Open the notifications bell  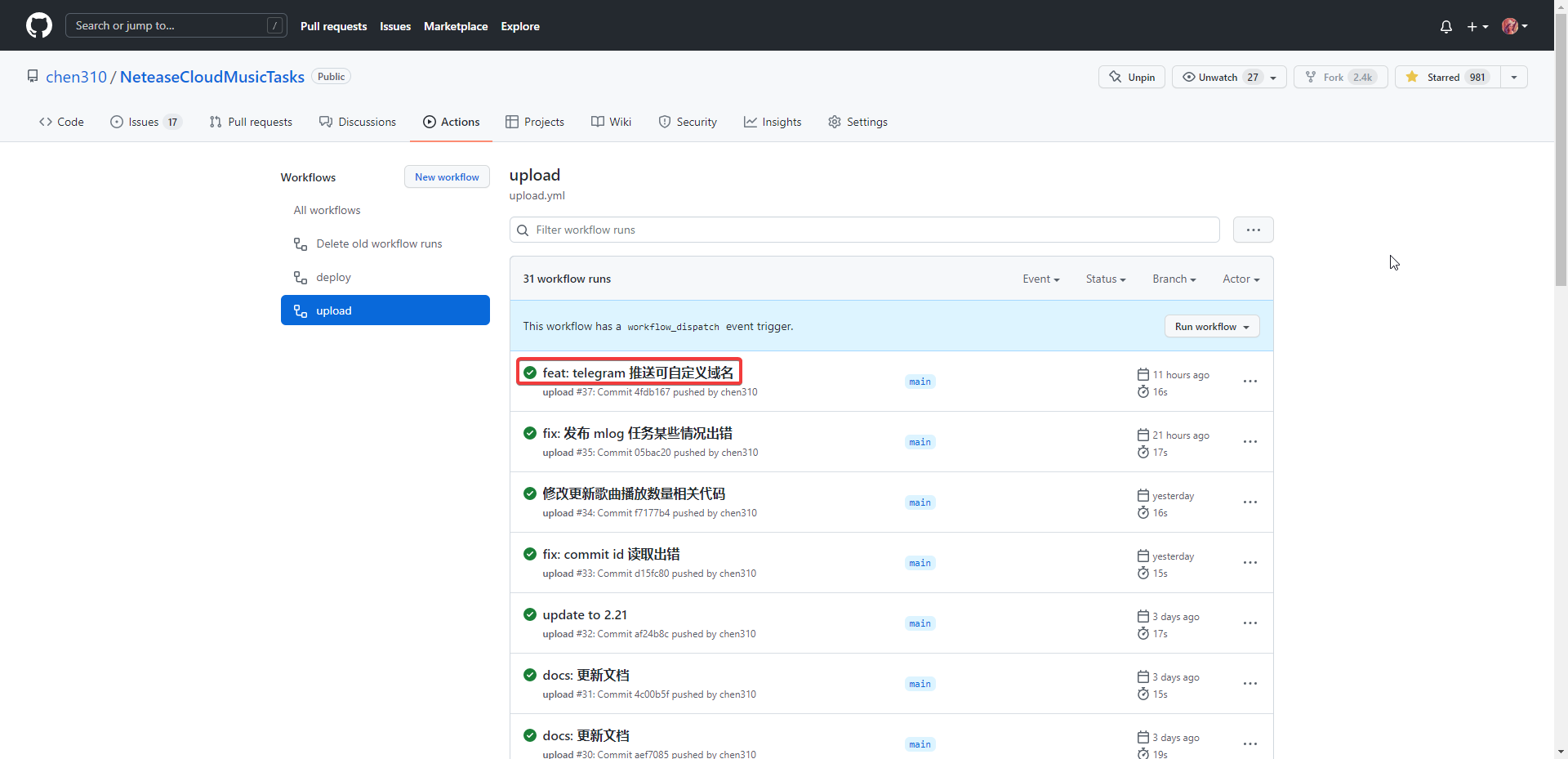pos(1445,26)
